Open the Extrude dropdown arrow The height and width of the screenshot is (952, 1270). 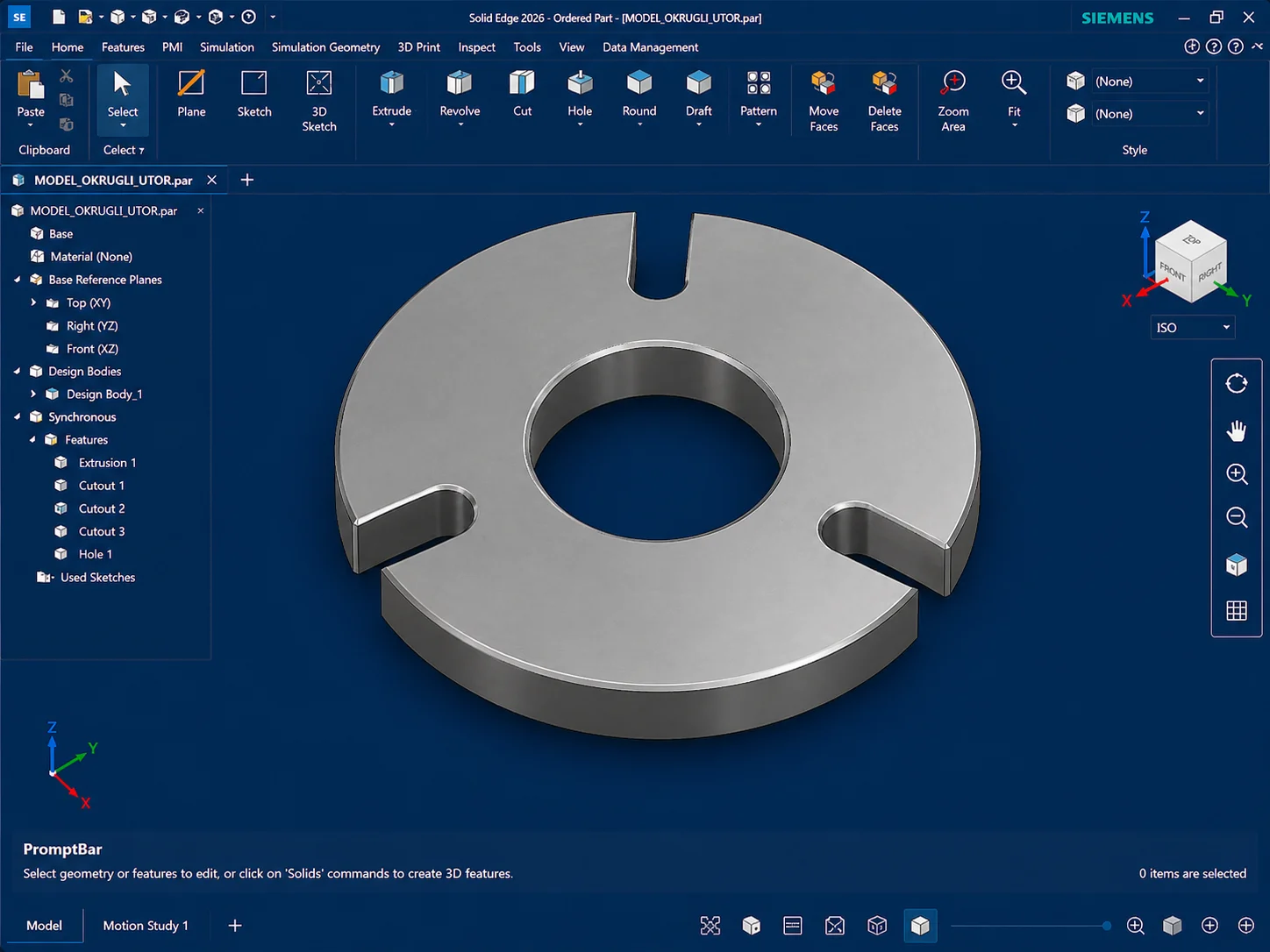point(391,124)
